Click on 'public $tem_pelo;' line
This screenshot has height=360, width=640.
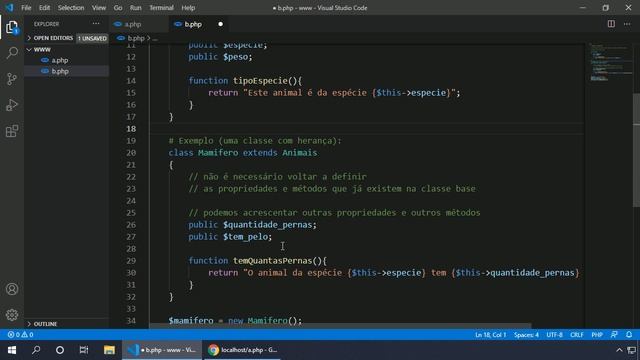(230, 237)
